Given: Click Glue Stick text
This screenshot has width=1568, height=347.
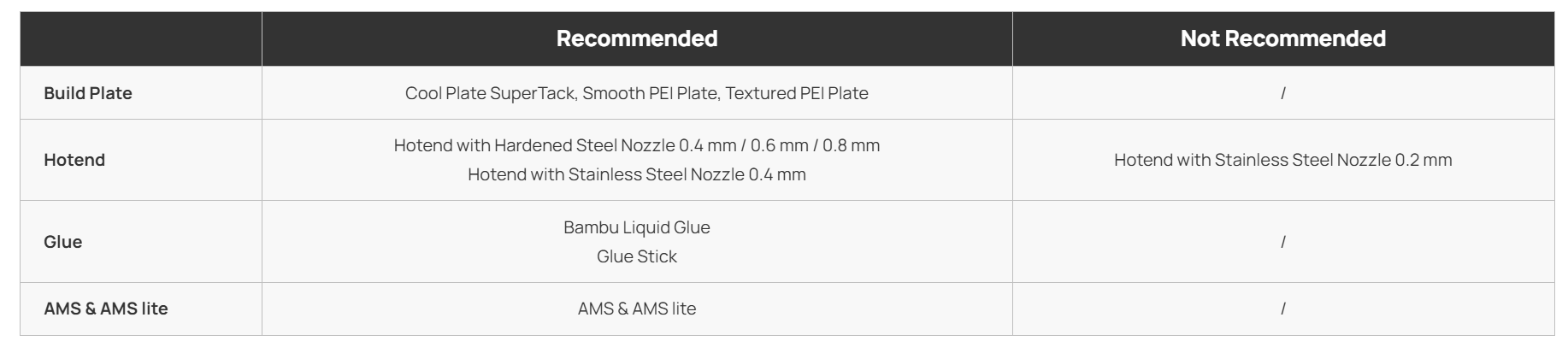Looking at the screenshot, I should [x=637, y=256].
